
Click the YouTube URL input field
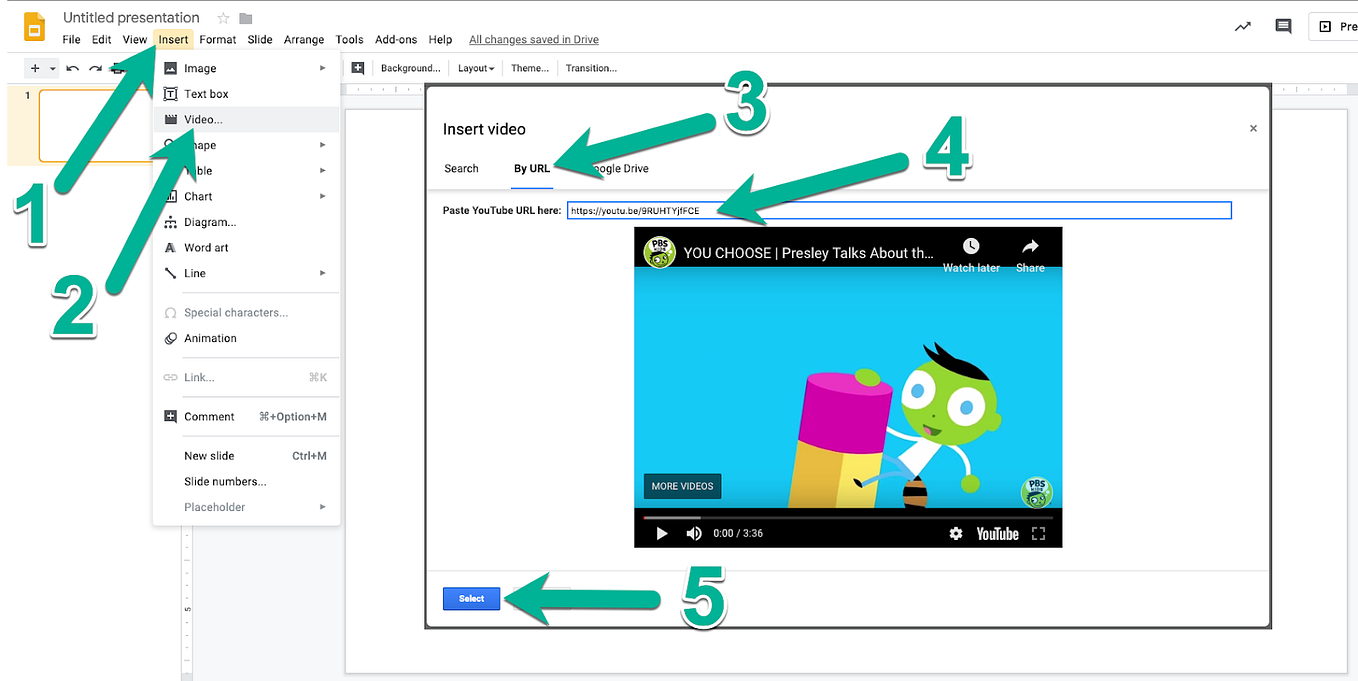(898, 210)
